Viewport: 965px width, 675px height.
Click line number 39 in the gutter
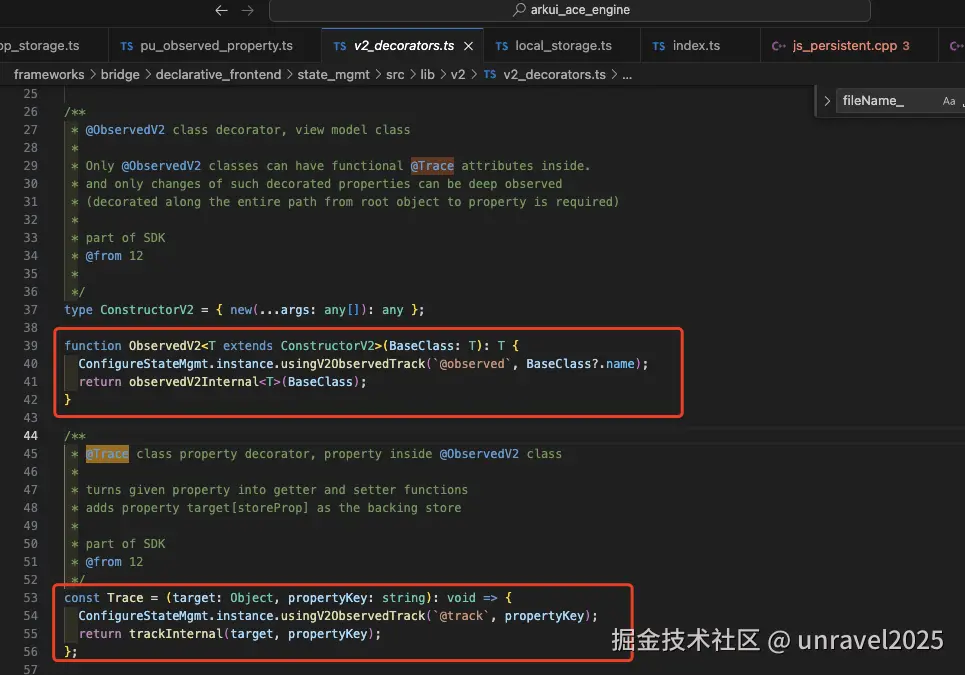30,346
